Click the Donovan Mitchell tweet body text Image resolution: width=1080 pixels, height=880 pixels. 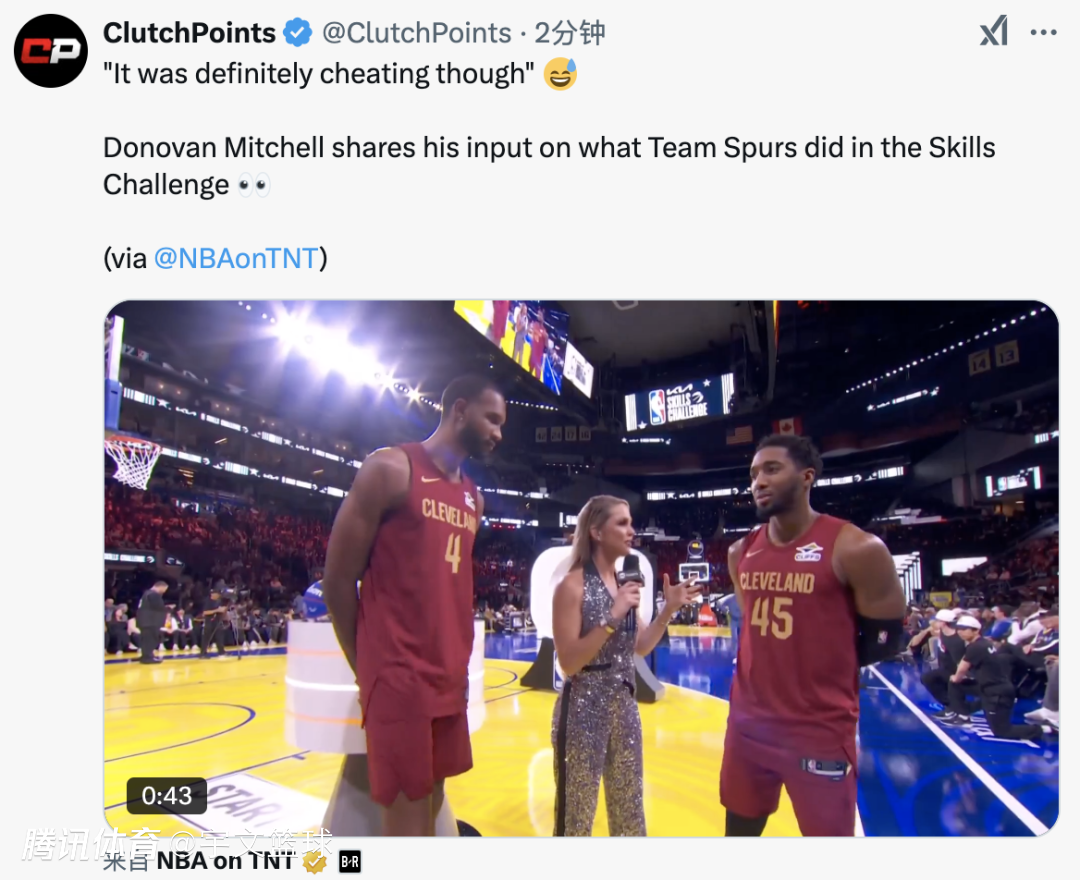549,166
